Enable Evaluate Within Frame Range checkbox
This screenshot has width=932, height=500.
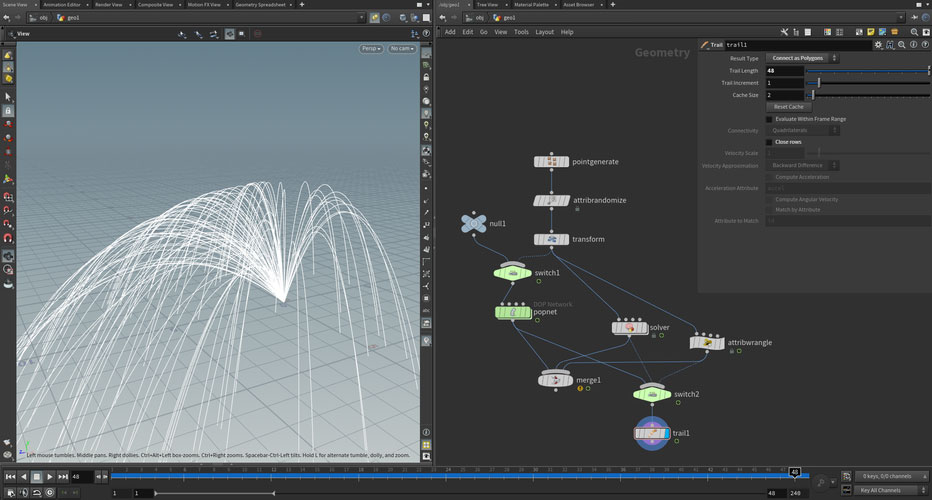click(769, 120)
